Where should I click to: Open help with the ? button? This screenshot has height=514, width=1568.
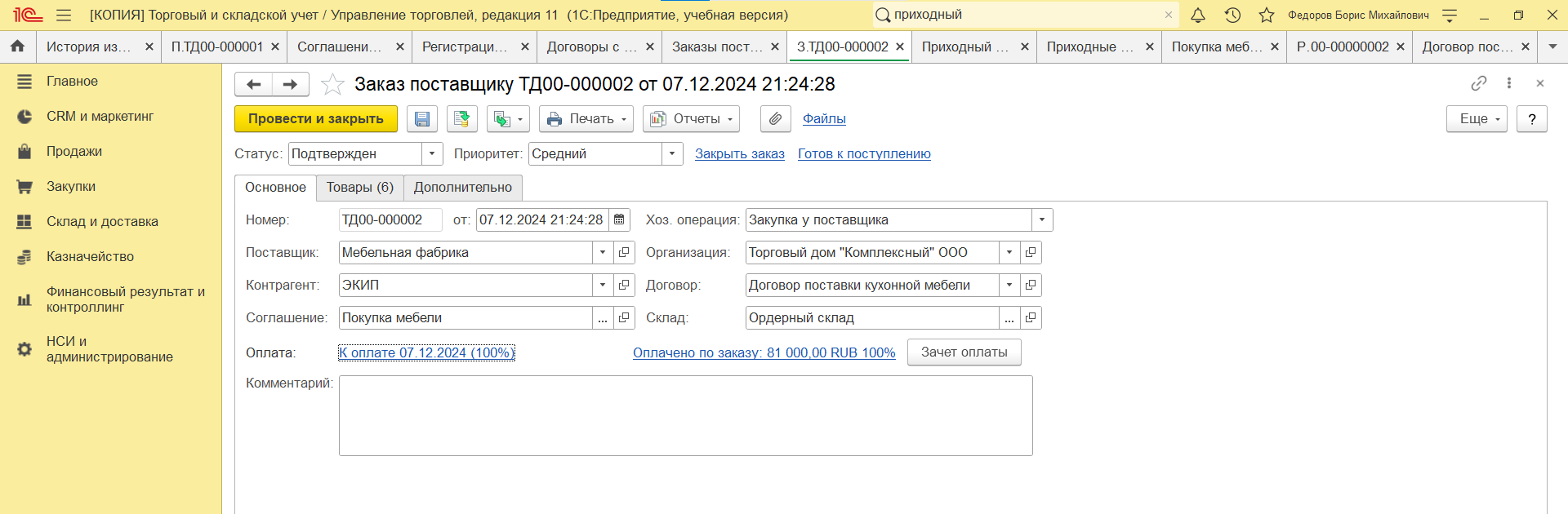pyautogui.click(x=1532, y=119)
